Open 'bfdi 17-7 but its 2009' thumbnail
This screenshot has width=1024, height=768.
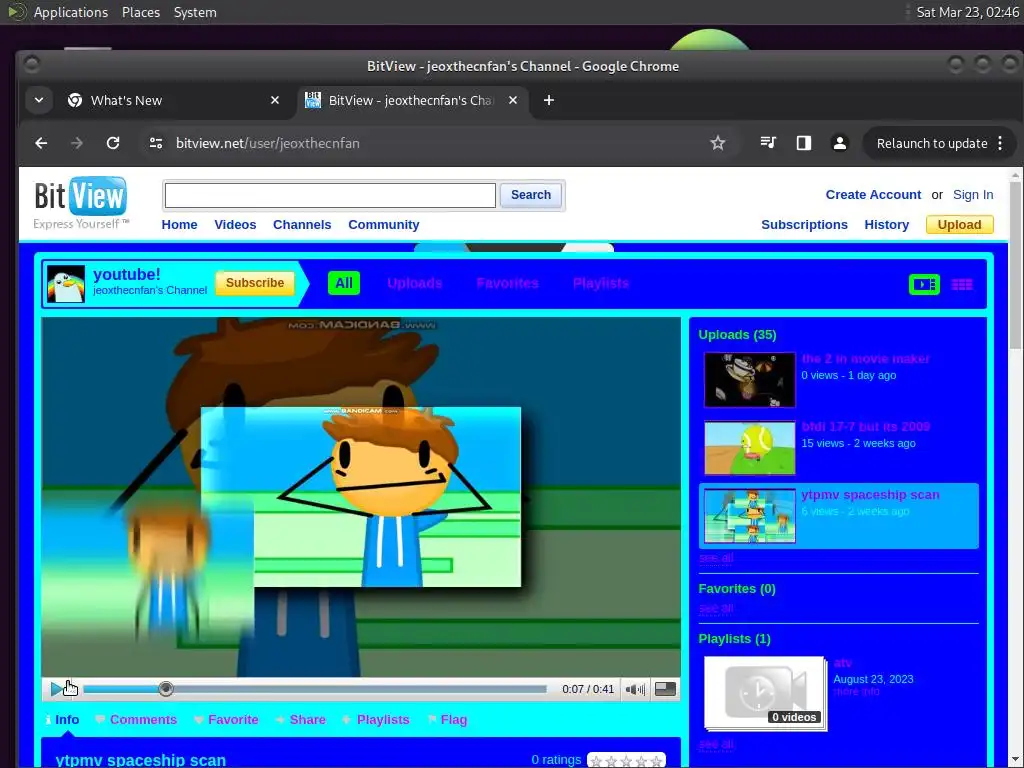click(x=750, y=448)
